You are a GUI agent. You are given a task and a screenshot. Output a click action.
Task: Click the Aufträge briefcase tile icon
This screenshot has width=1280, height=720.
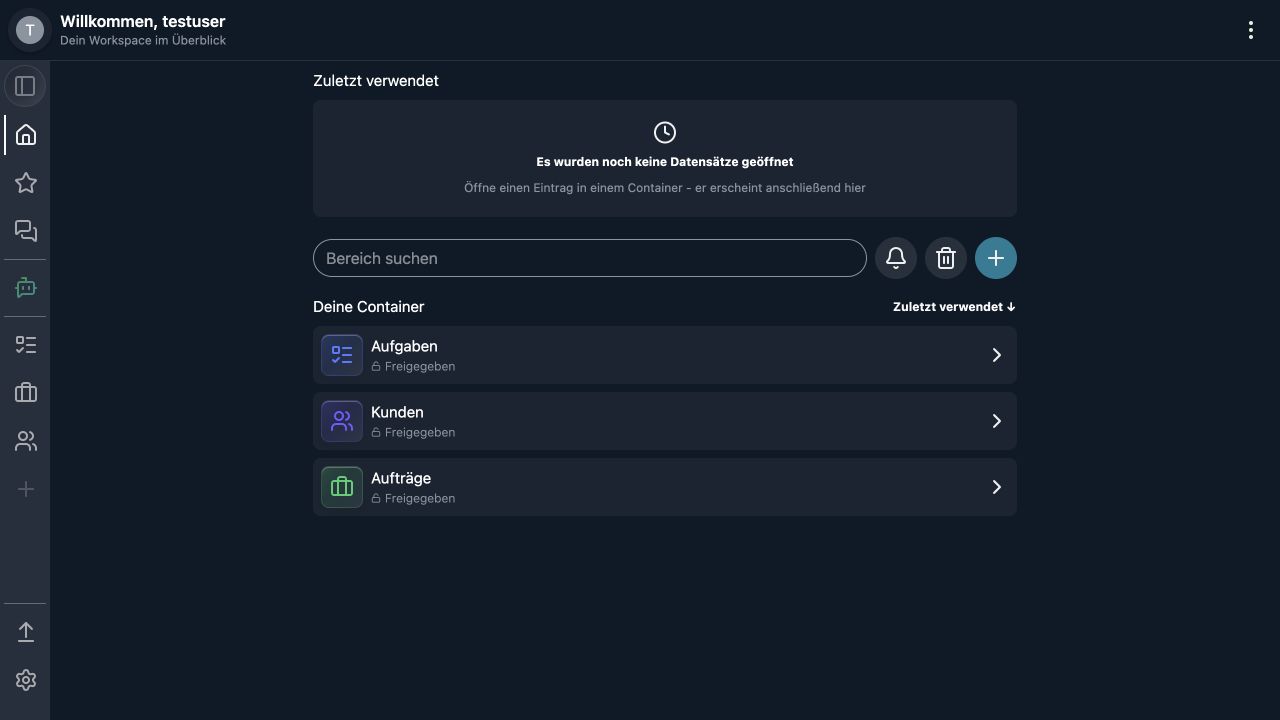[x=342, y=487]
